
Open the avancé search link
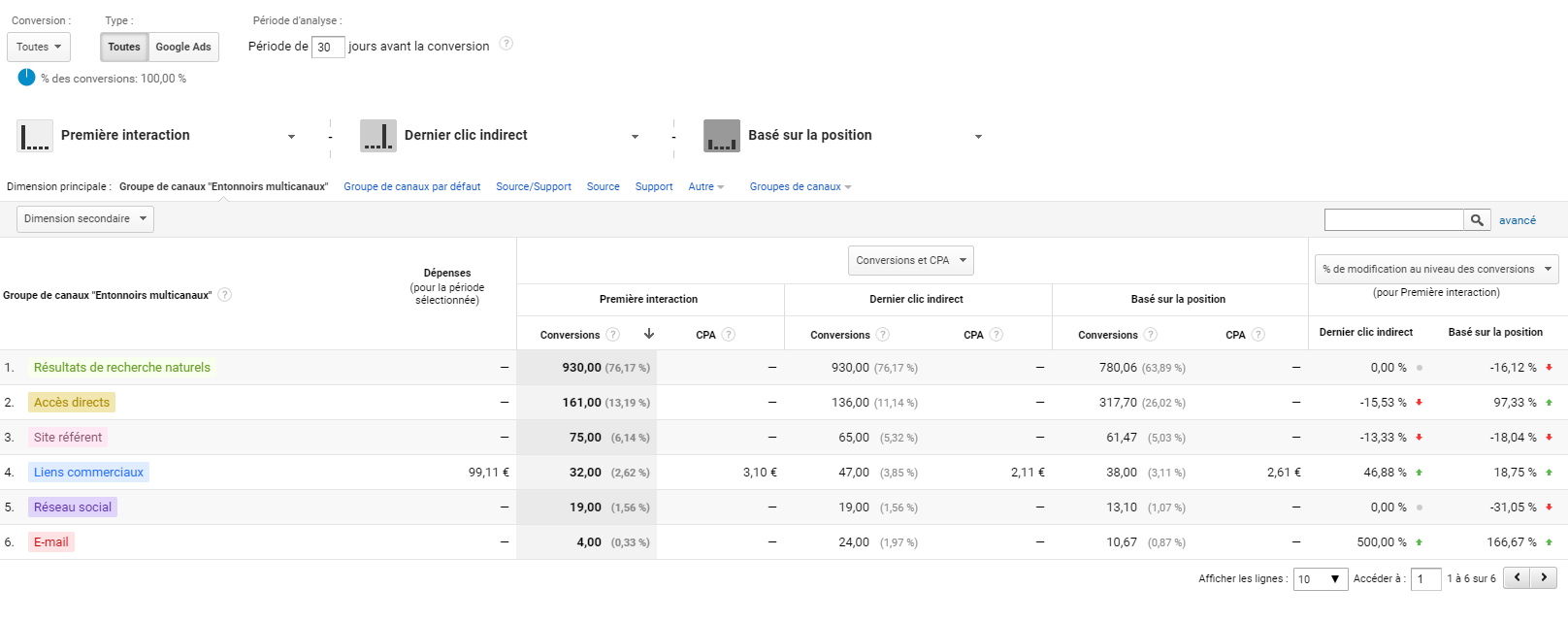(1518, 220)
